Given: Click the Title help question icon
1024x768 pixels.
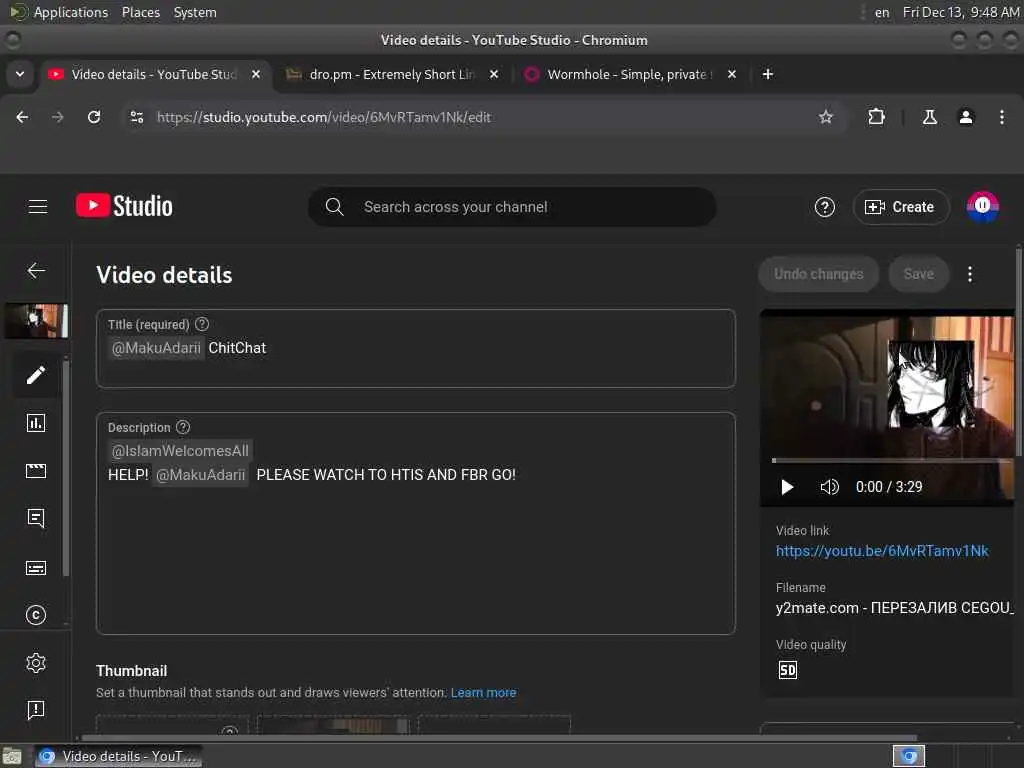Looking at the screenshot, I should click(x=202, y=324).
